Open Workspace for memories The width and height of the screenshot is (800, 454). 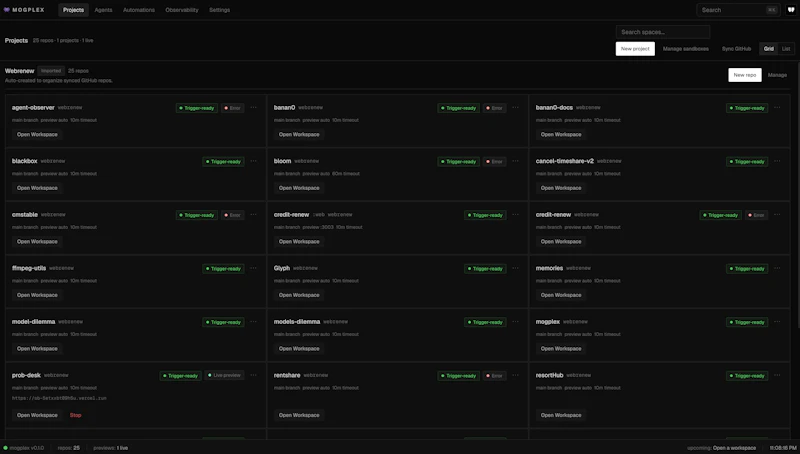coord(561,295)
